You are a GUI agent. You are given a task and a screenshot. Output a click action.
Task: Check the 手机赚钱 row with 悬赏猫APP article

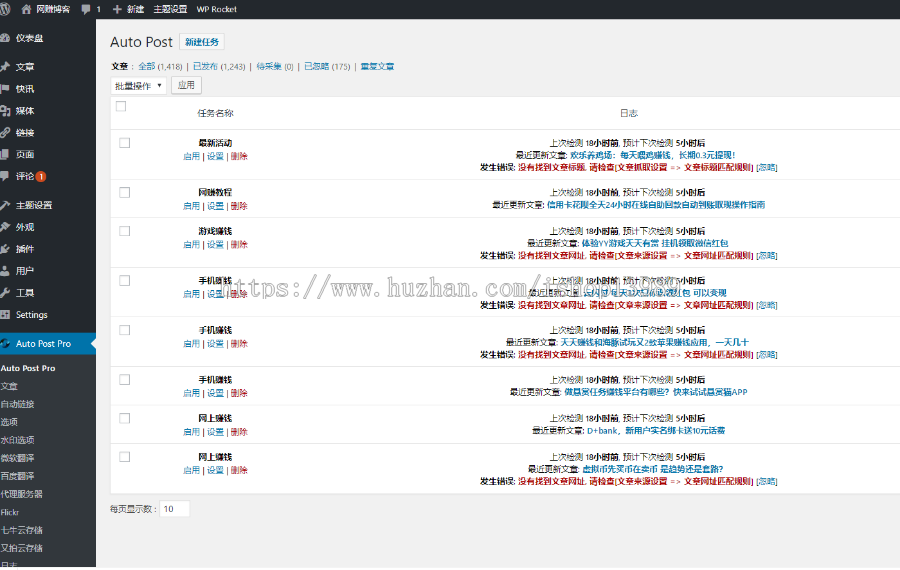point(125,379)
